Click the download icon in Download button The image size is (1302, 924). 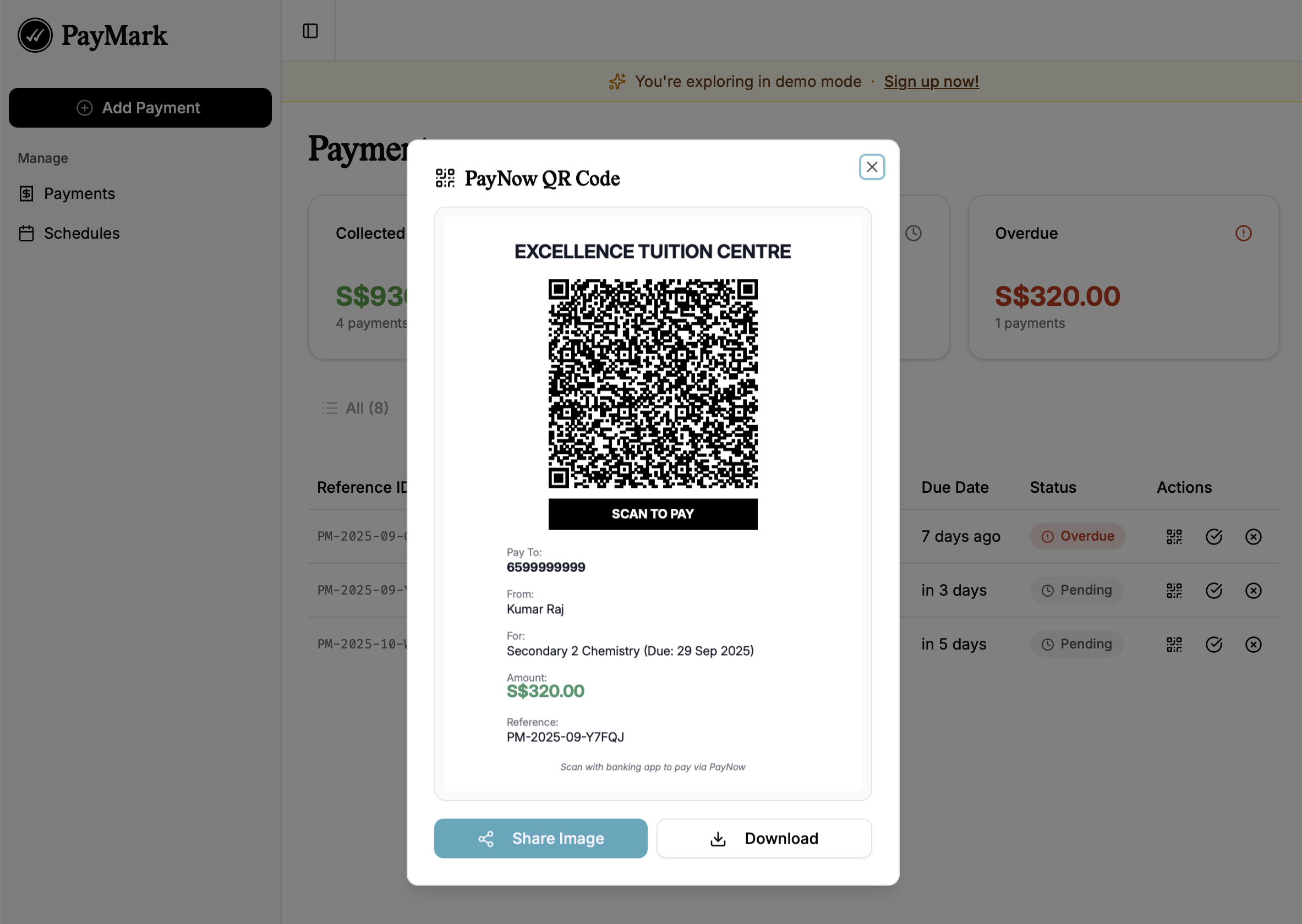tap(718, 838)
